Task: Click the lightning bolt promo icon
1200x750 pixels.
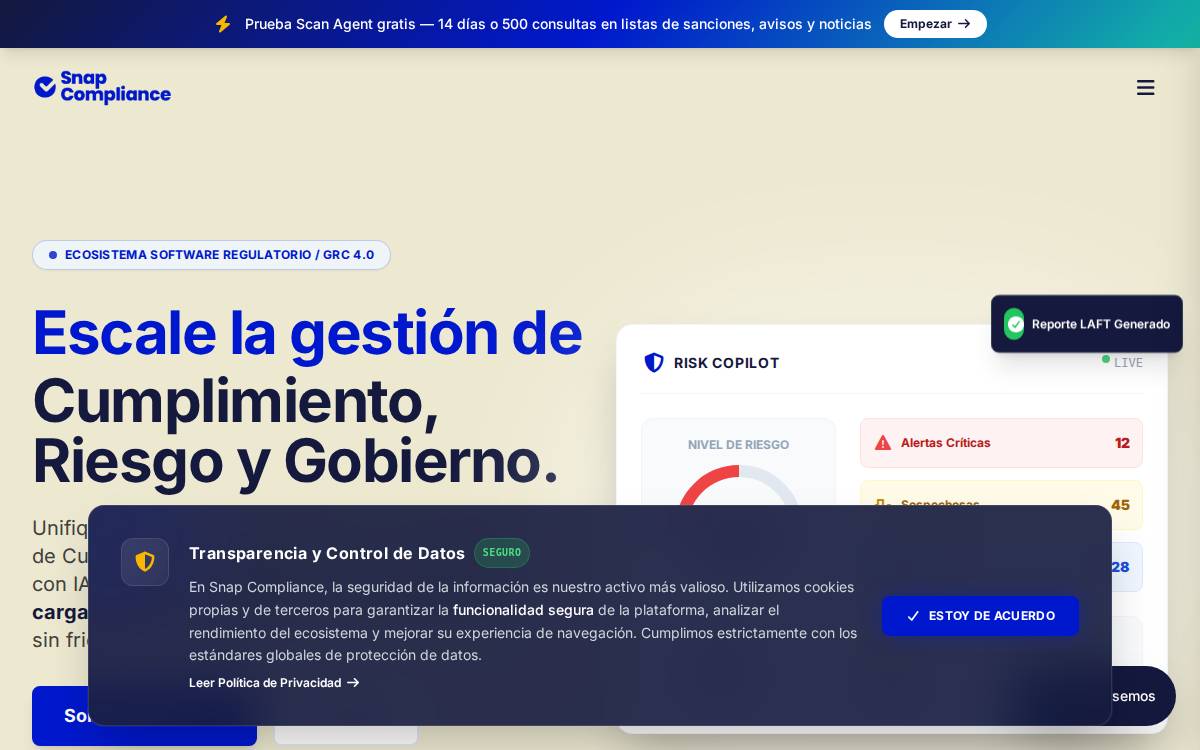Action: (x=223, y=24)
